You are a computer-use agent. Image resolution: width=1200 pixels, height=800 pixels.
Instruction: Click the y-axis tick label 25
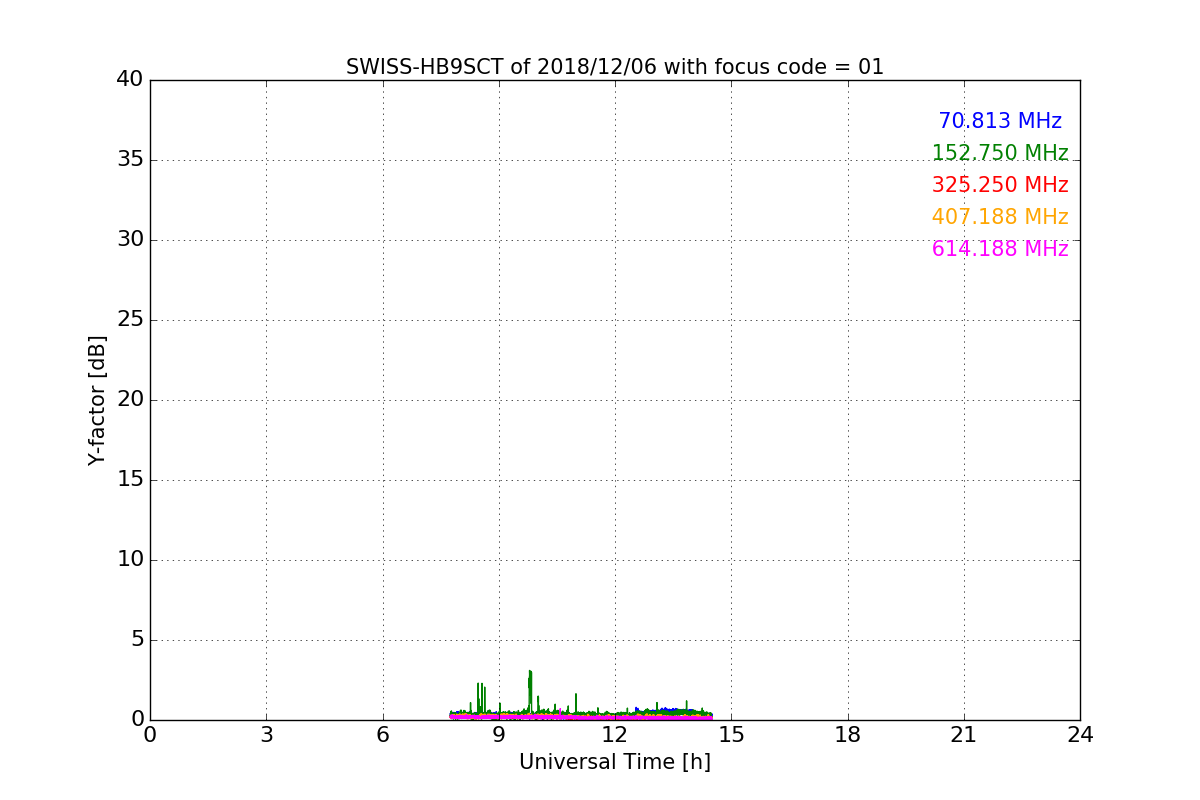click(130, 320)
